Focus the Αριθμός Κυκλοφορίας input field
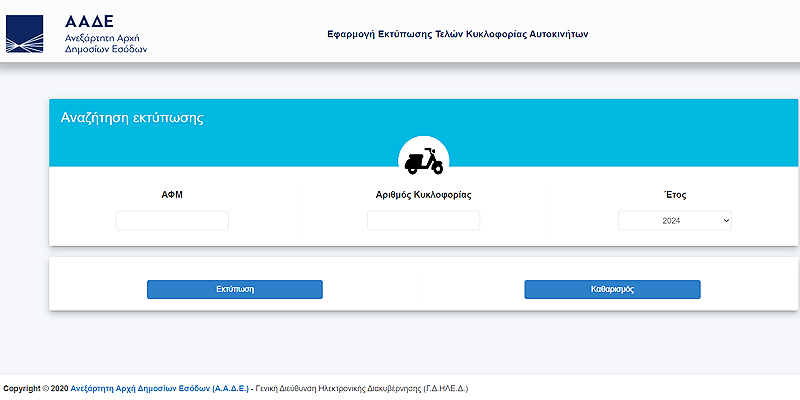The height and width of the screenshot is (400, 800). (x=423, y=220)
